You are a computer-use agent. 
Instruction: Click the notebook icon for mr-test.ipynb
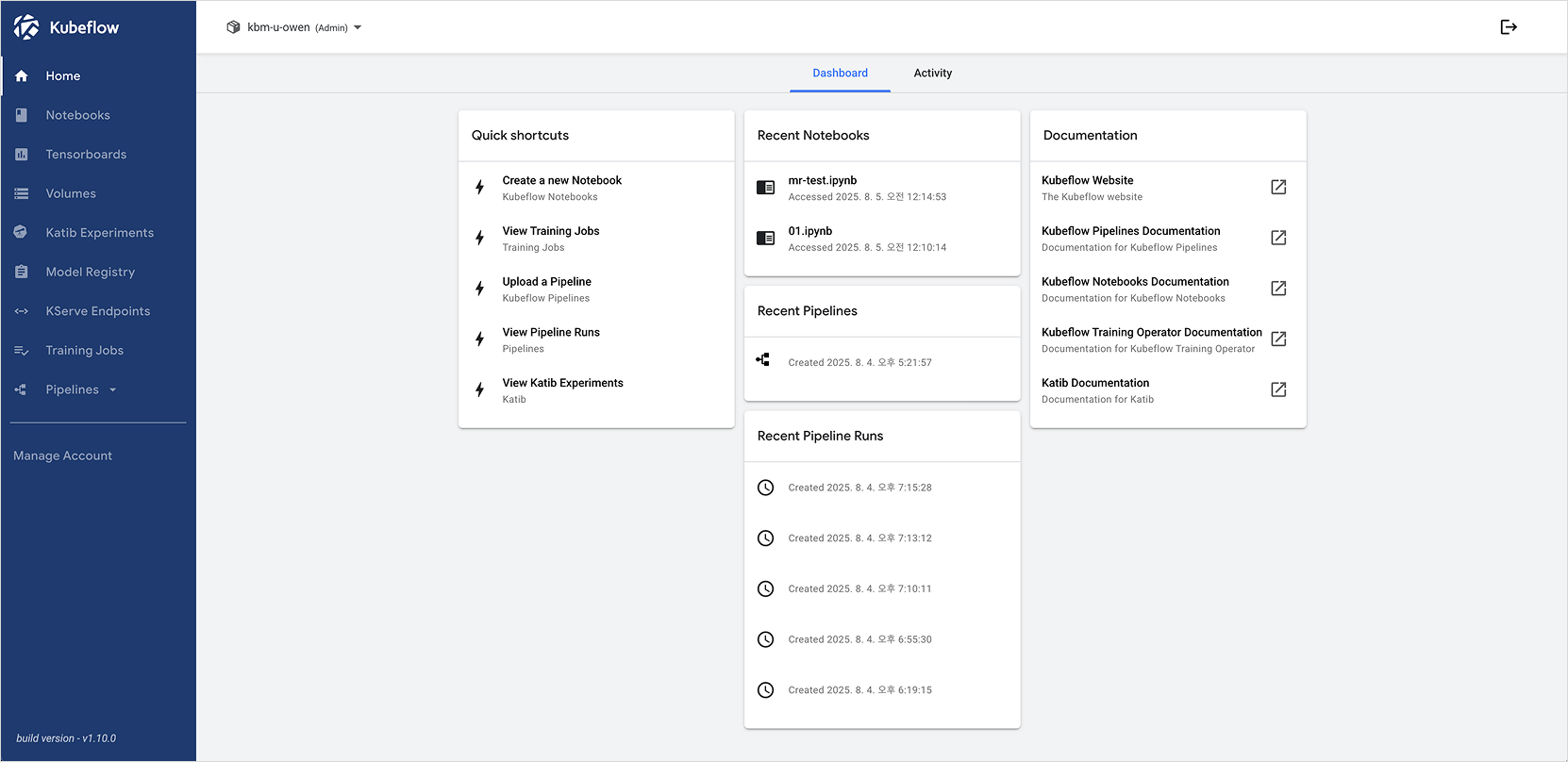pos(766,188)
